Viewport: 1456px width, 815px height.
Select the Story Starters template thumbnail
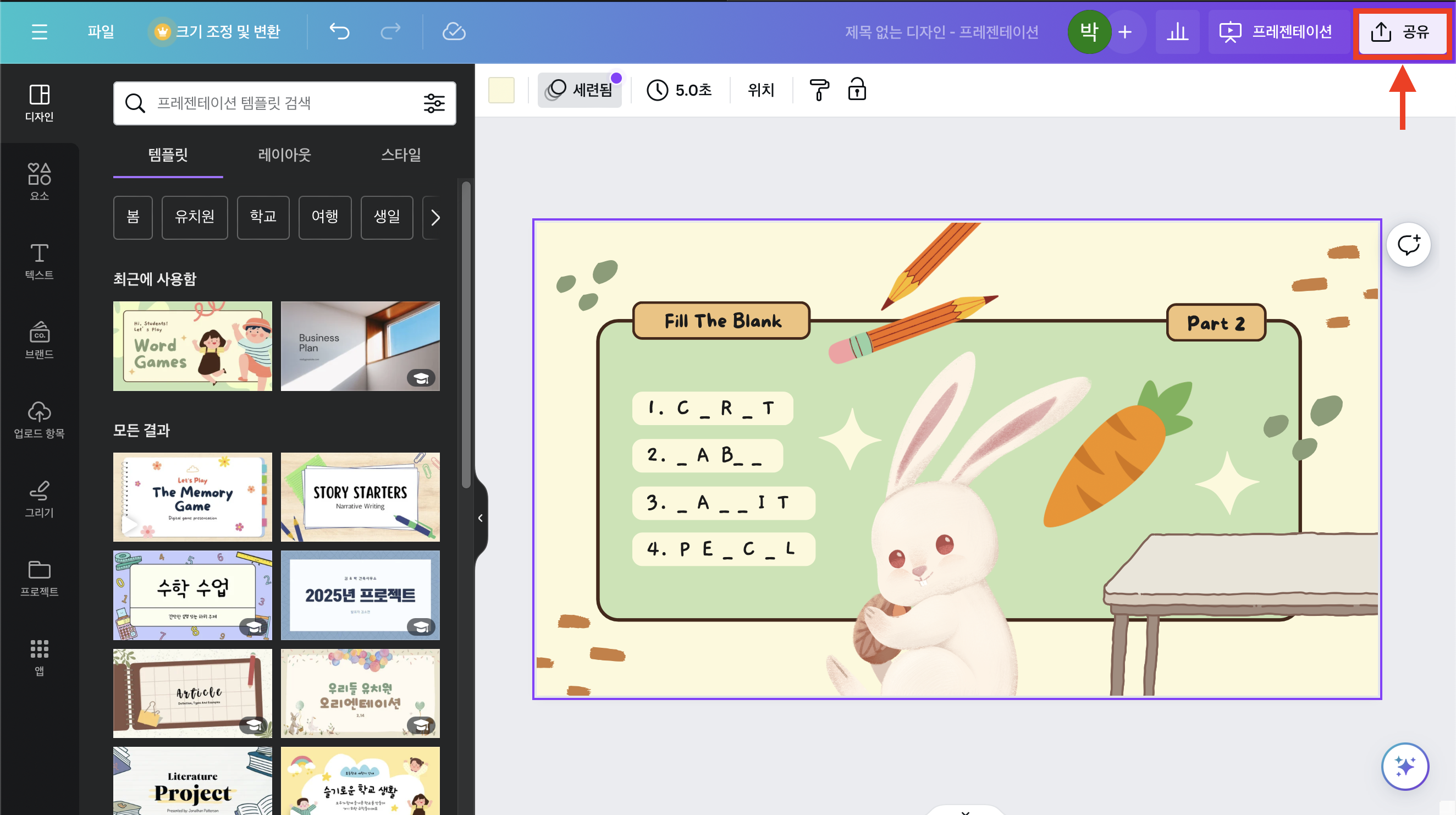[360, 496]
